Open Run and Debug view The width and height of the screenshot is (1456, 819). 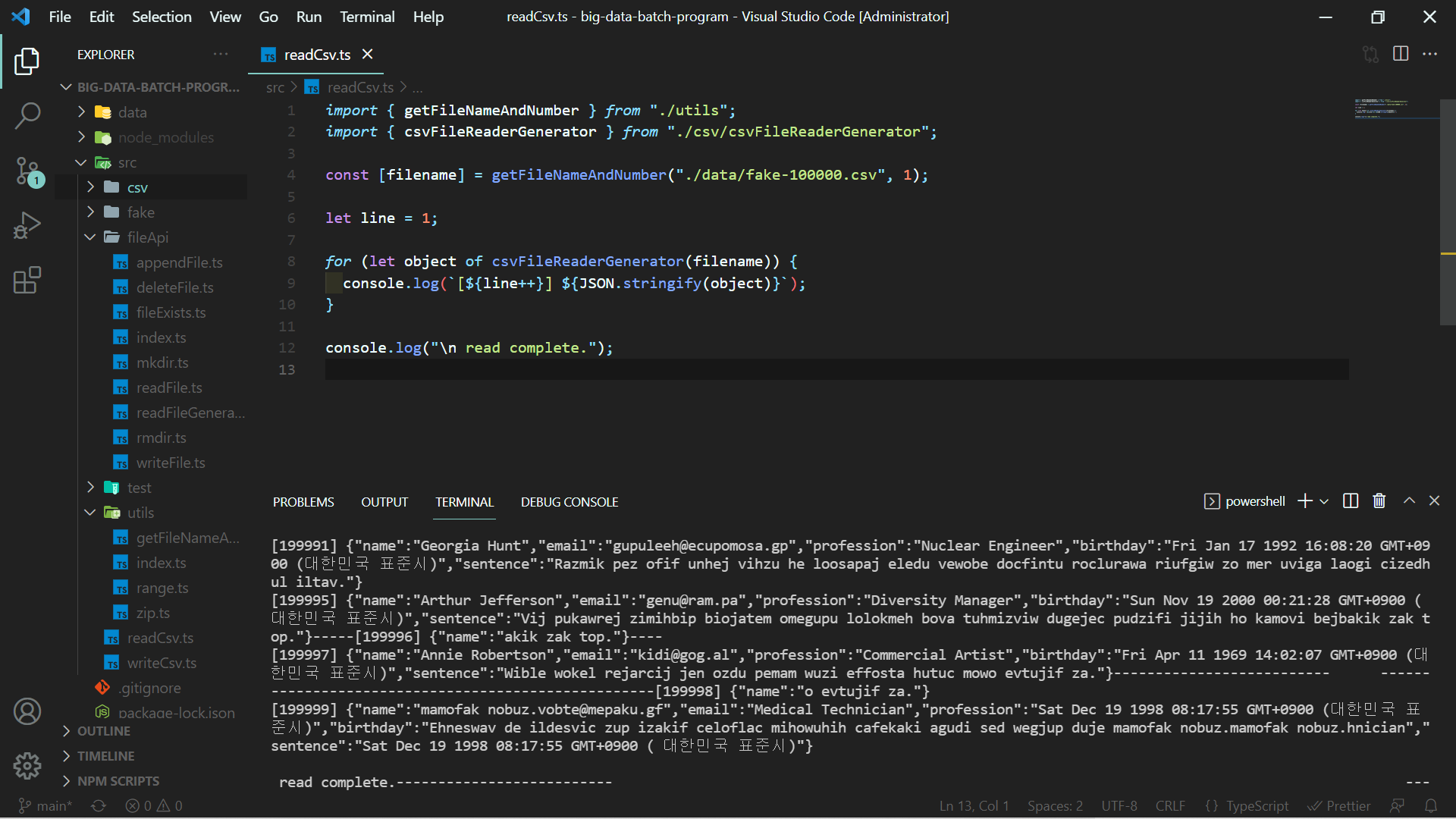point(27,226)
